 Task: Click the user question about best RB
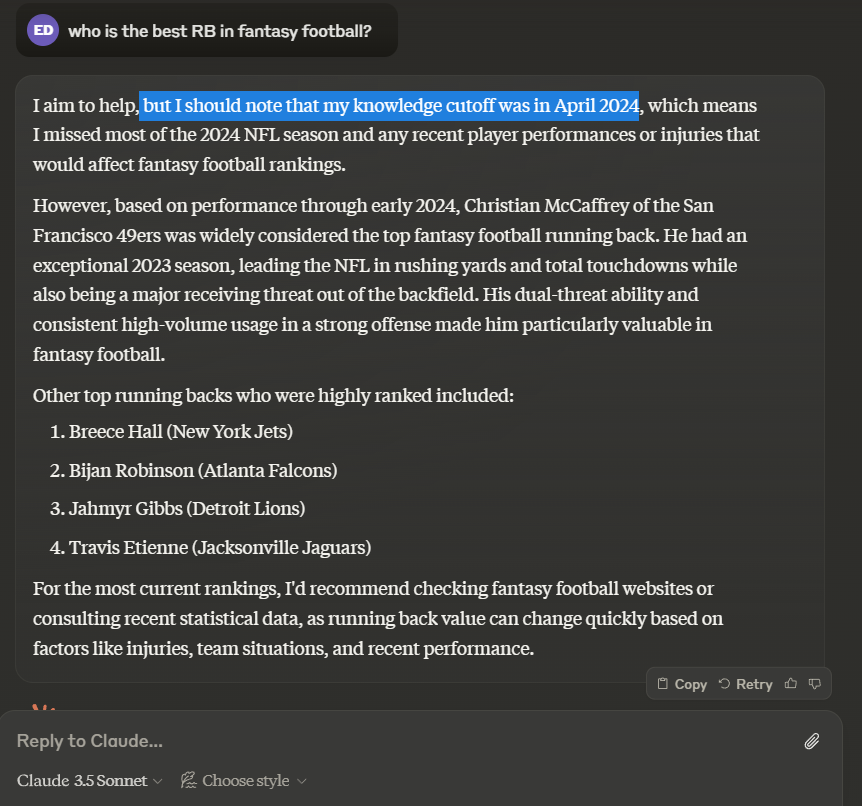(x=219, y=31)
